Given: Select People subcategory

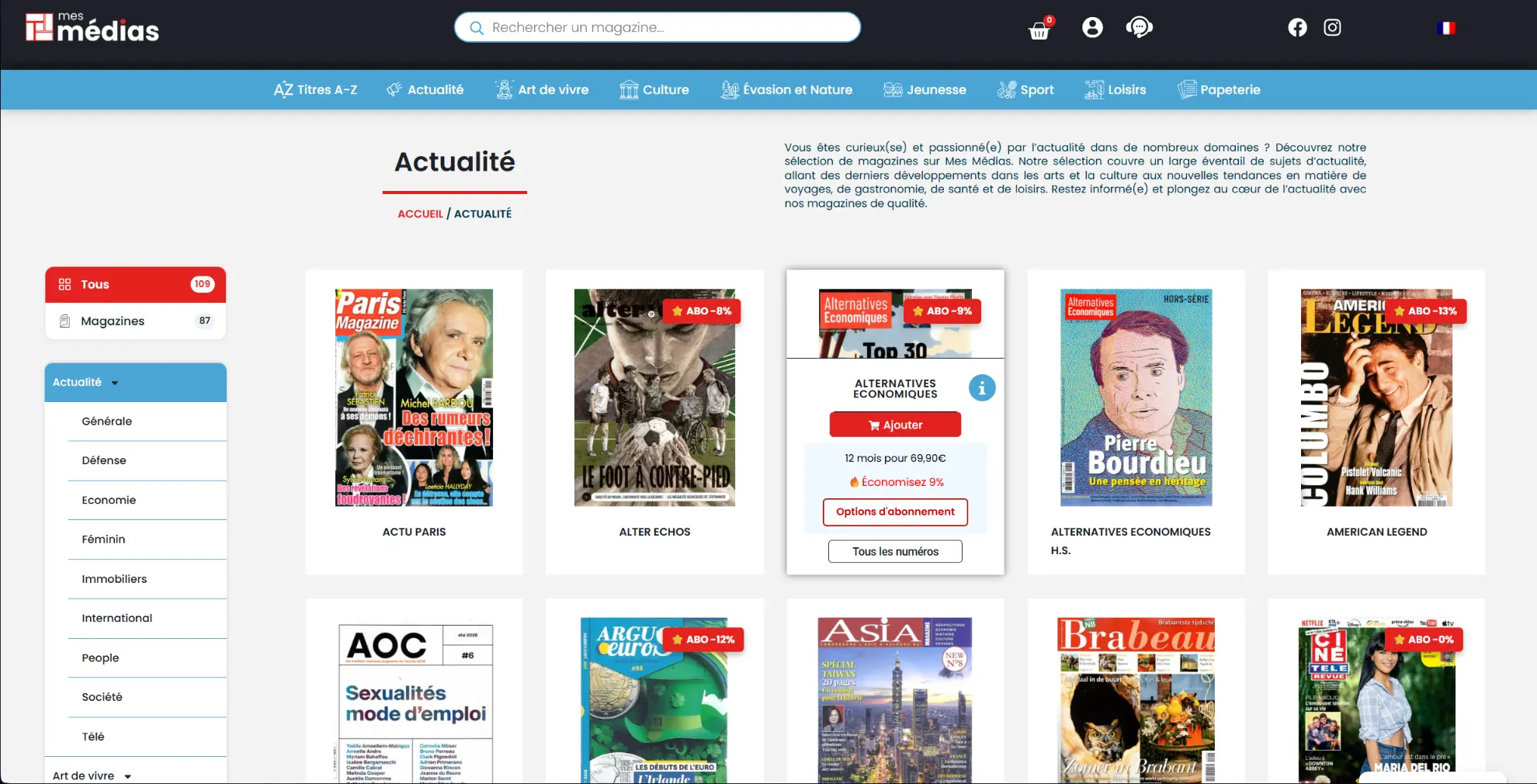Looking at the screenshot, I should [x=147, y=658].
